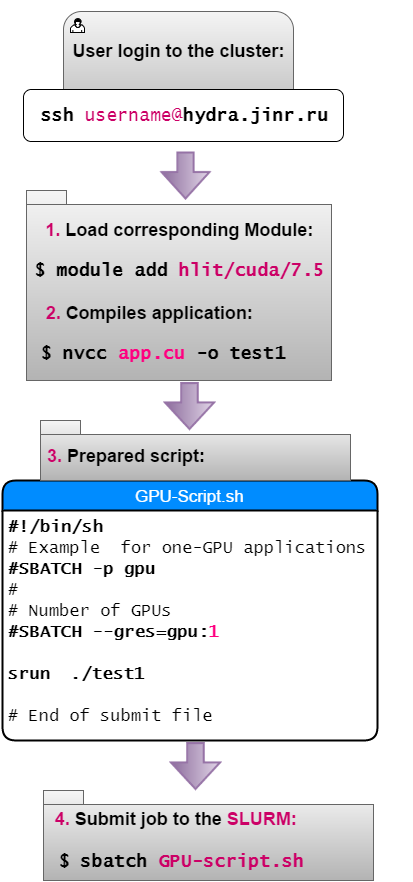Click the pink GPU-script.sh in sbatch command
The height and width of the screenshot is (882, 413).
pos(231,861)
